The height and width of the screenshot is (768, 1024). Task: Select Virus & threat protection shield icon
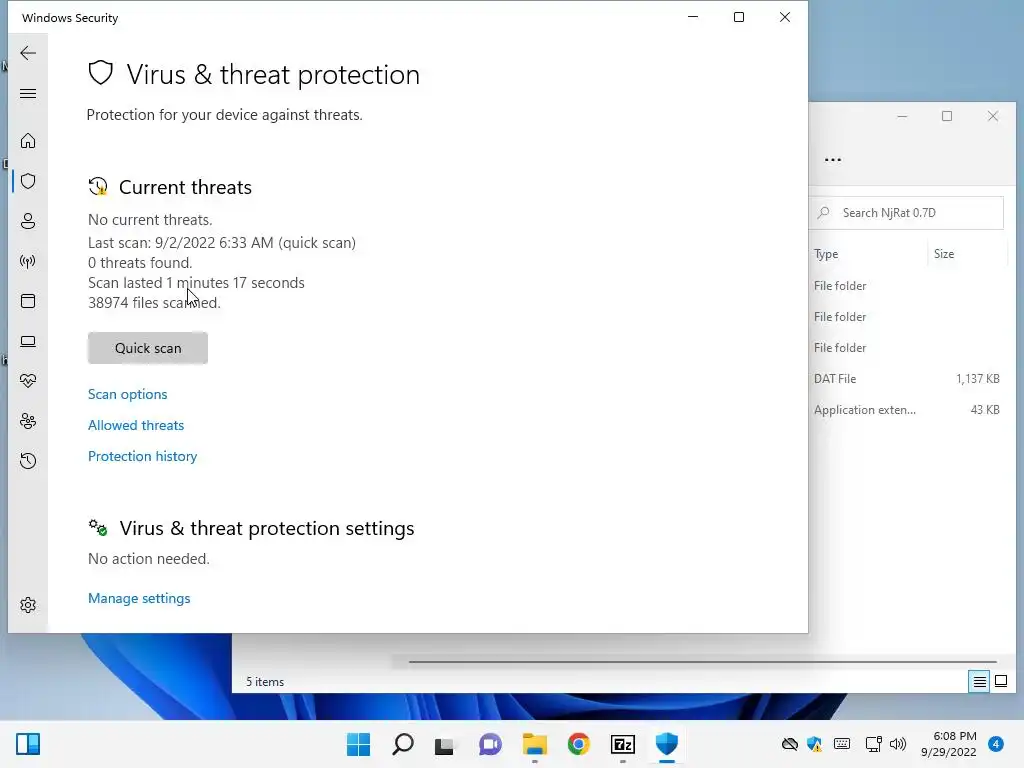point(27,181)
